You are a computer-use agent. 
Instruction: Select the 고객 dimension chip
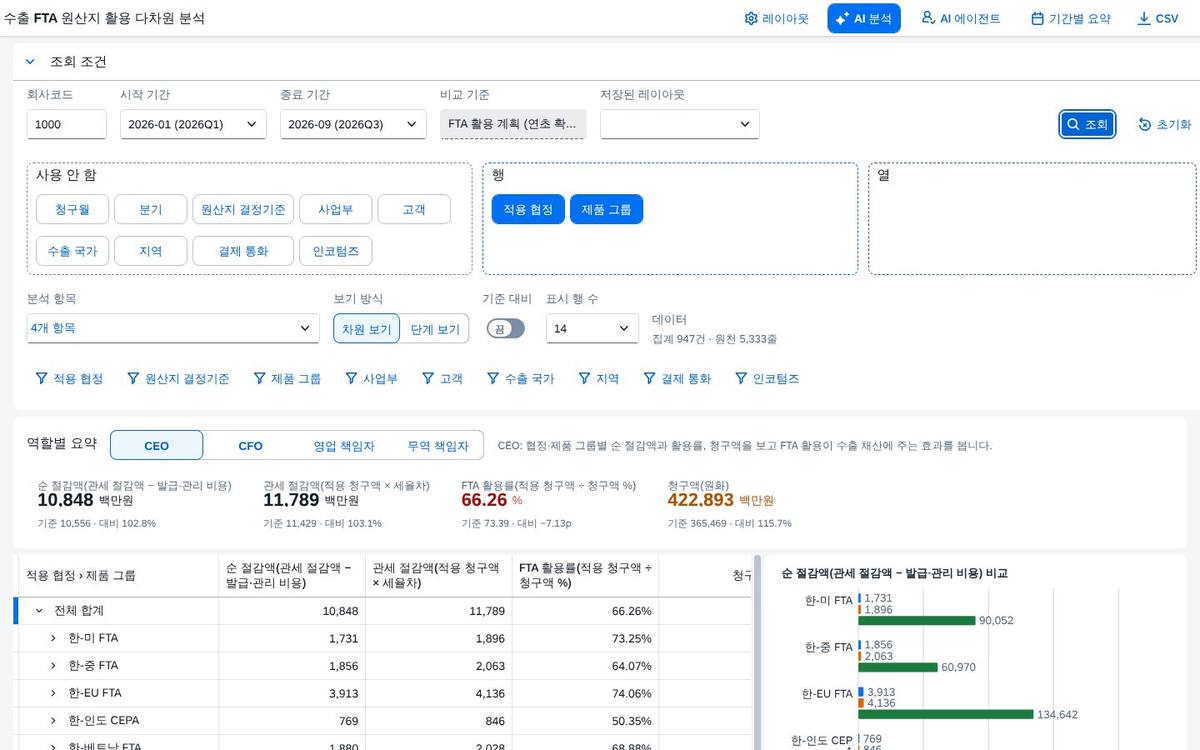tap(414, 209)
